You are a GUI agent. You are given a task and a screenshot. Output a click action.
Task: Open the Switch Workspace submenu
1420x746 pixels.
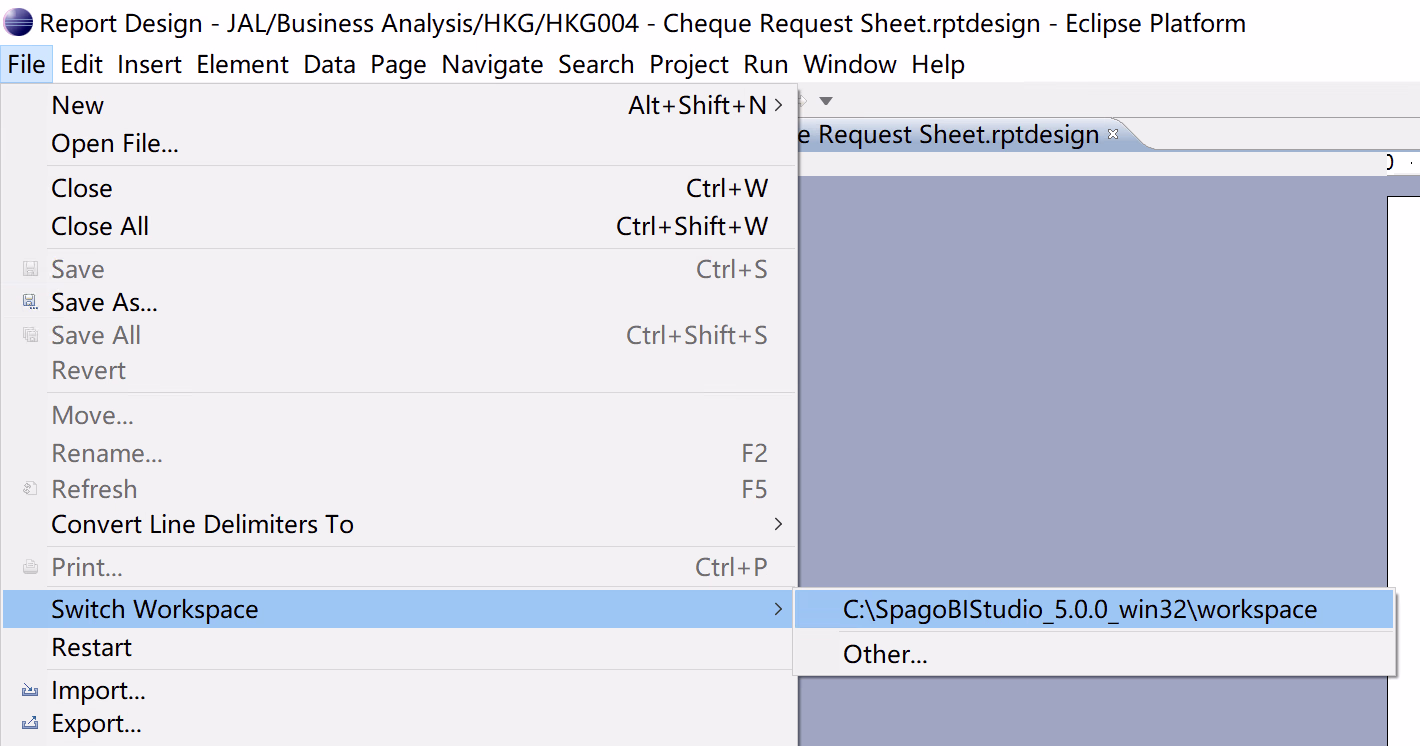[155, 609]
